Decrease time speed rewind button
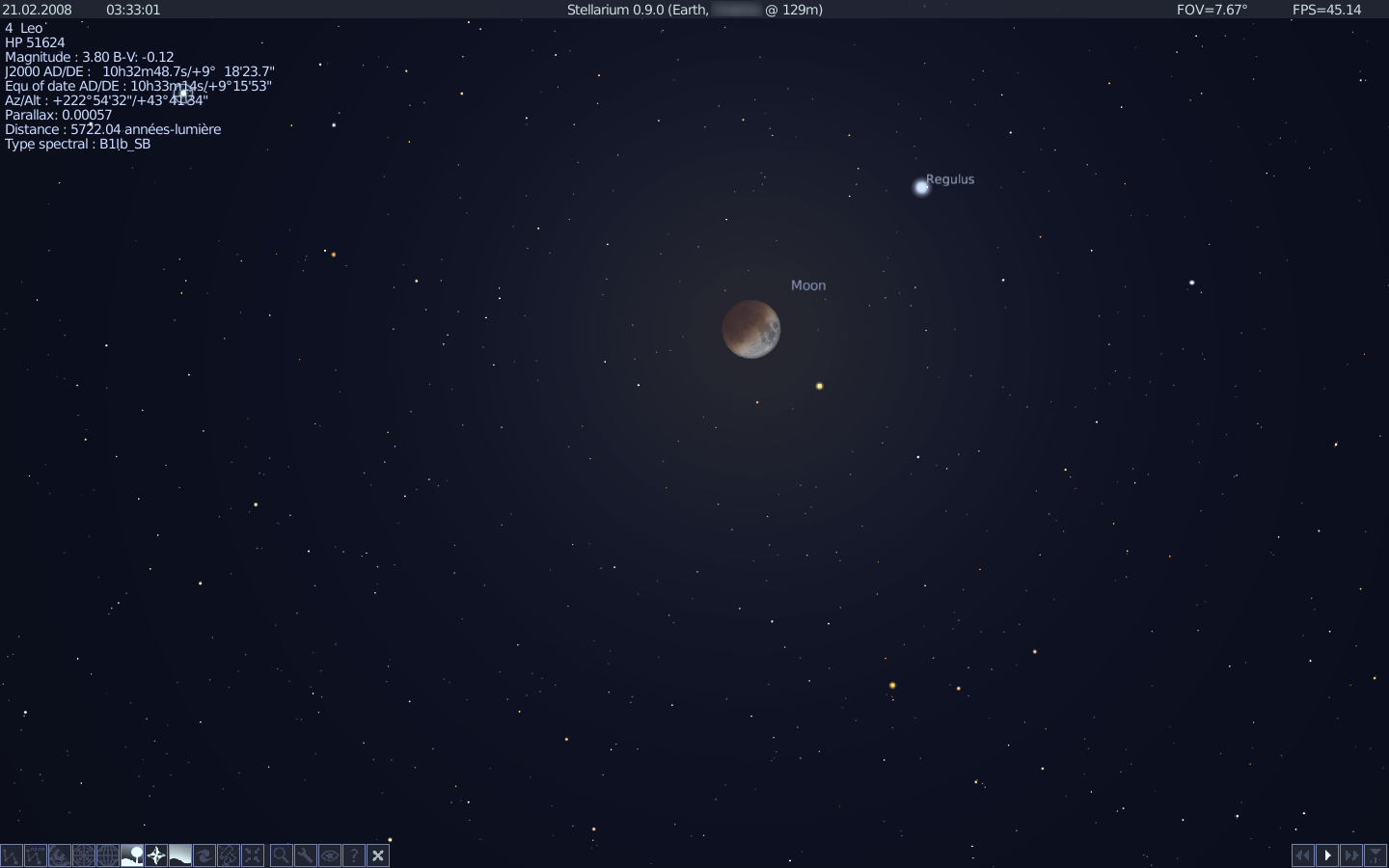Image resolution: width=1389 pixels, height=868 pixels. pos(1303,855)
